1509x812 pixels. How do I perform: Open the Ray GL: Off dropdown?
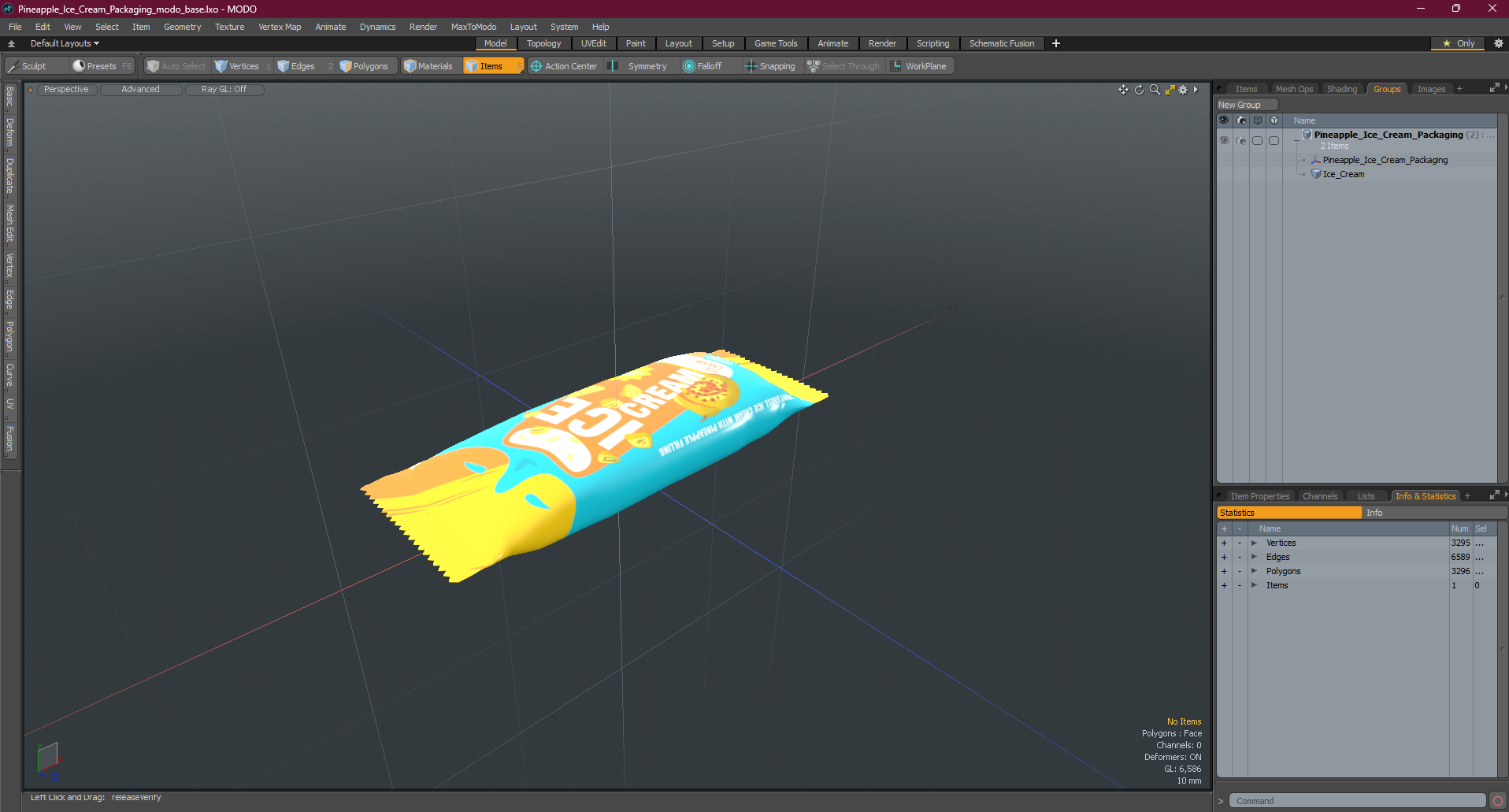(224, 90)
